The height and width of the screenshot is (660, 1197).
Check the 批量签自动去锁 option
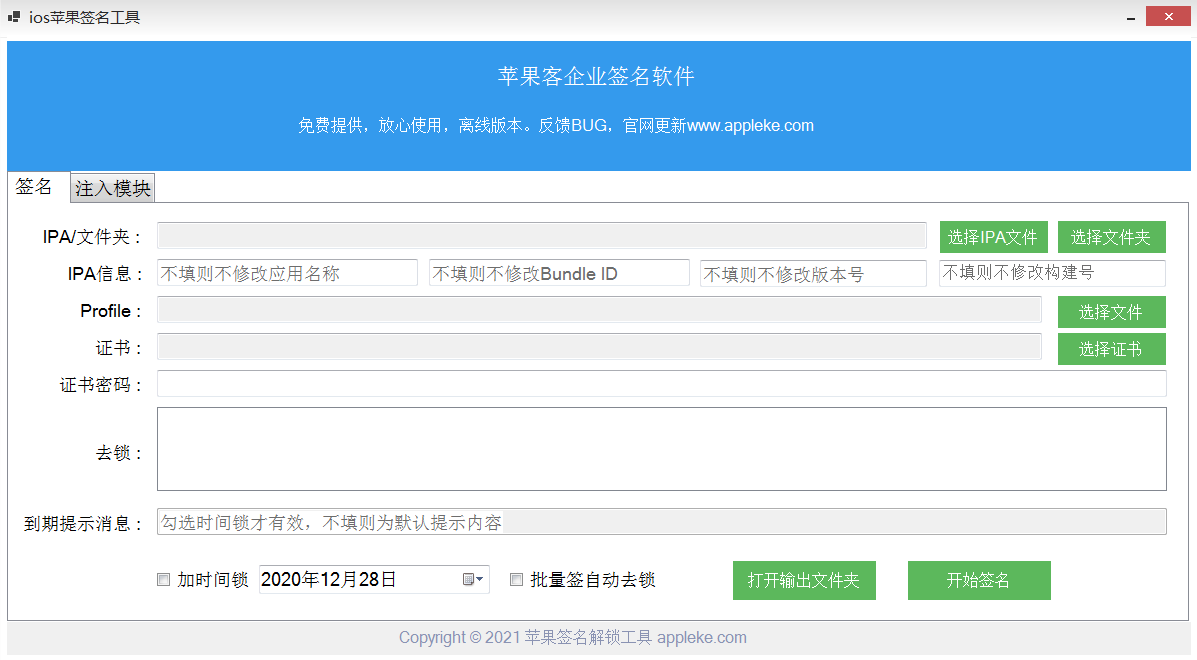click(516, 579)
